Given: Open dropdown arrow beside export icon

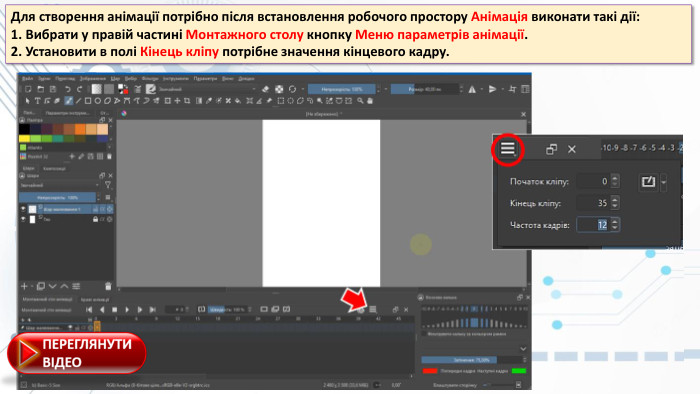Looking at the screenshot, I should pyautogui.click(x=663, y=182).
